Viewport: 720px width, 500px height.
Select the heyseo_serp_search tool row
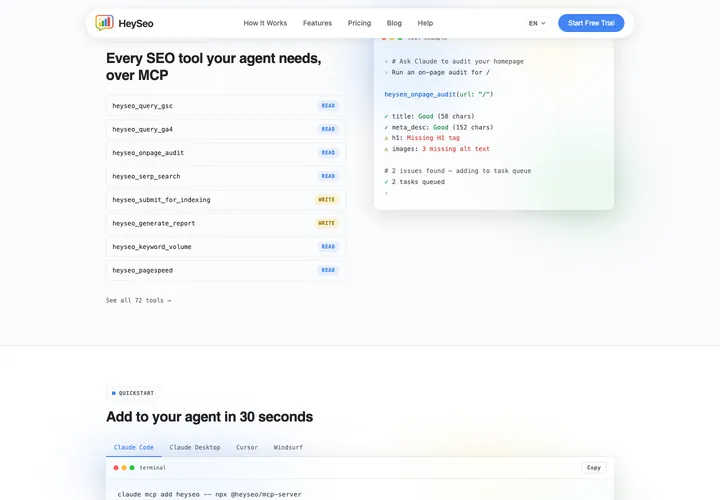[225, 176]
